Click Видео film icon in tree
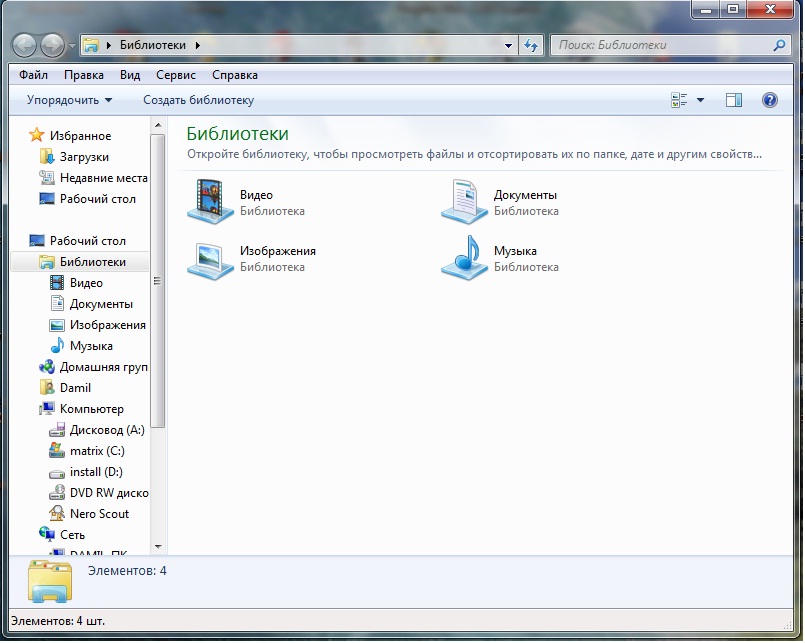This screenshot has height=643, width=805. point(57,283)
